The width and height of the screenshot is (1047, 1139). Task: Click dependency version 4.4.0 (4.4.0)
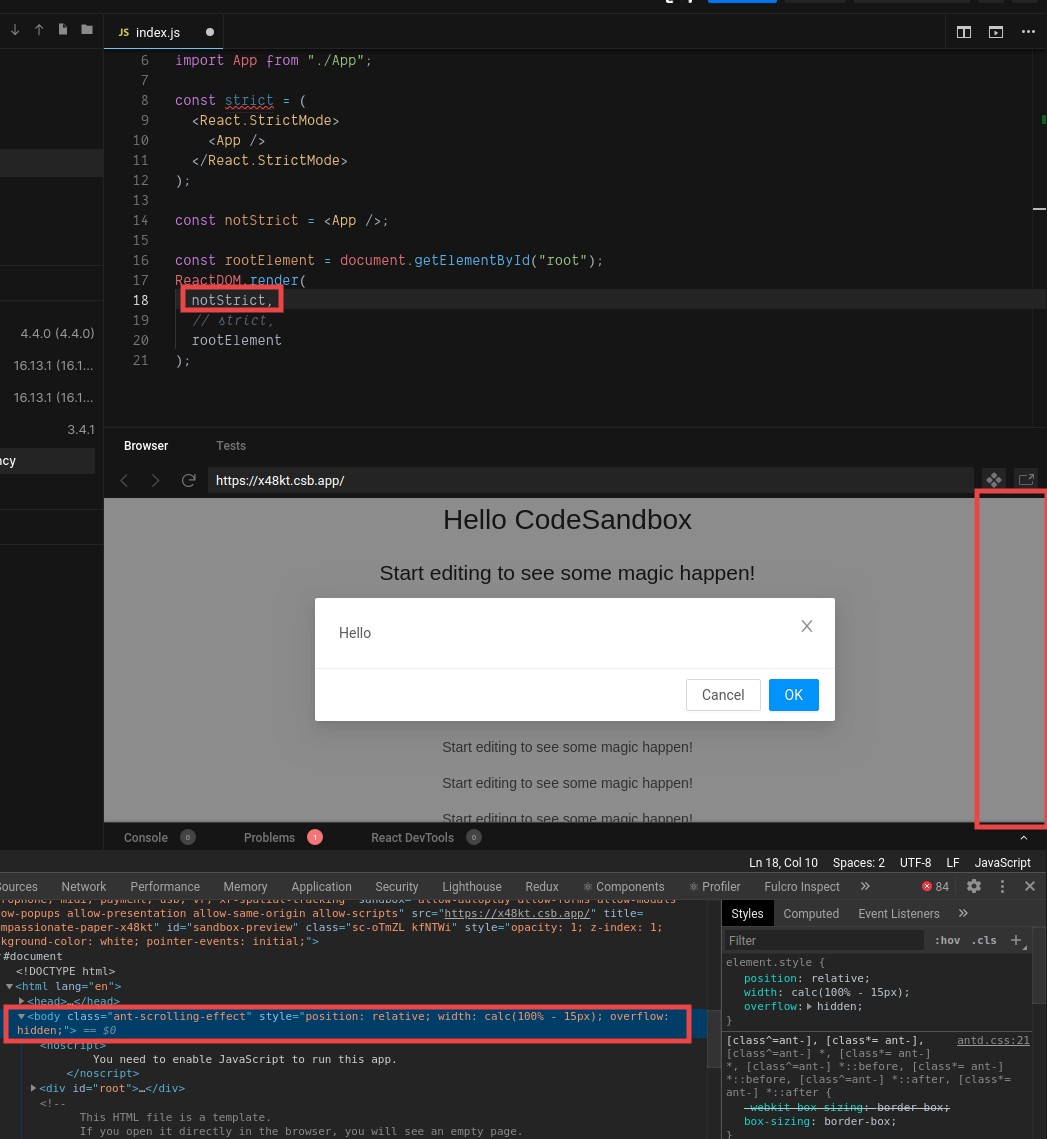(x=57, y=333)
